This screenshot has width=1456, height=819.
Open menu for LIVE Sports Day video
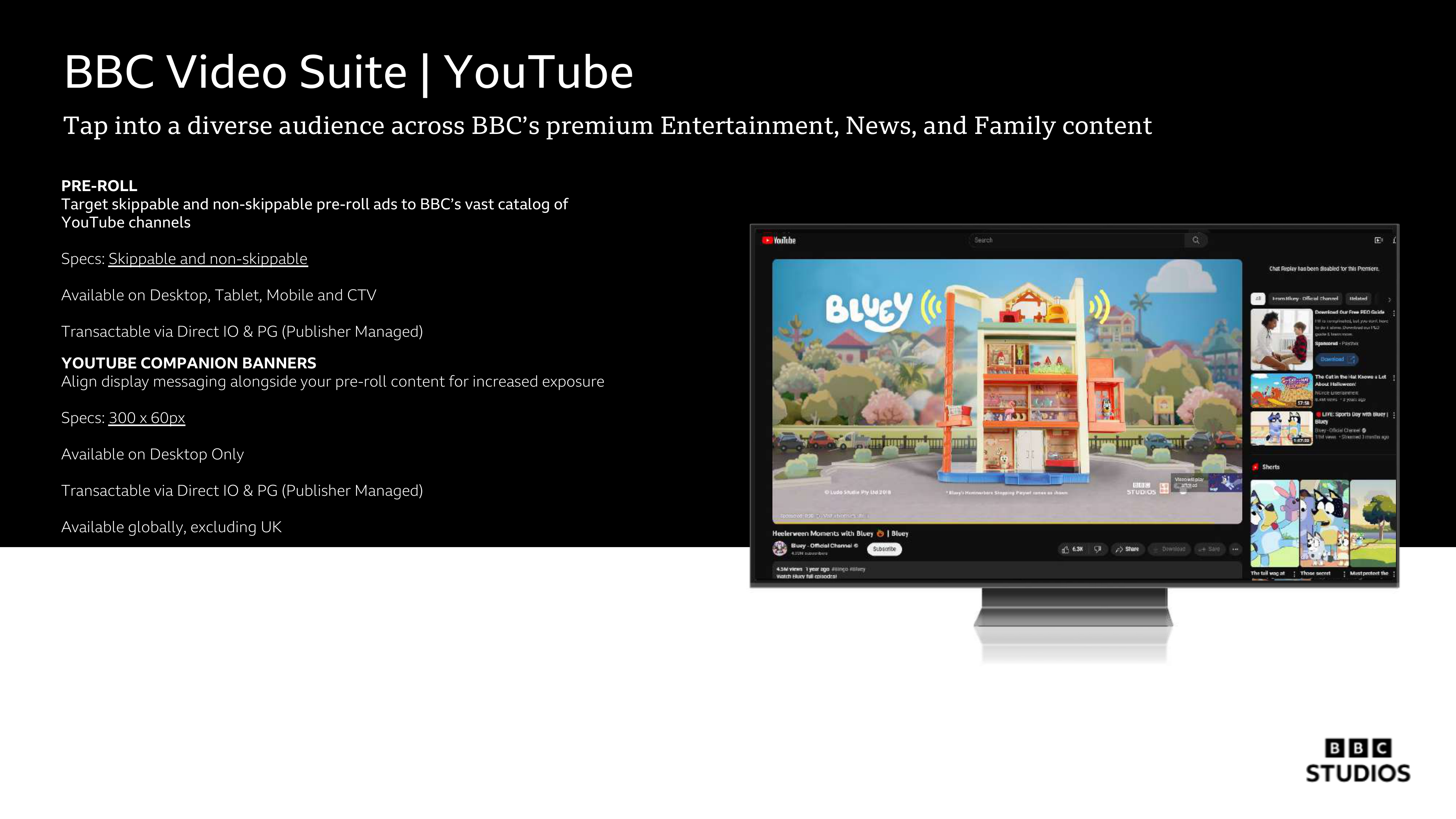tap(1394, 415)
